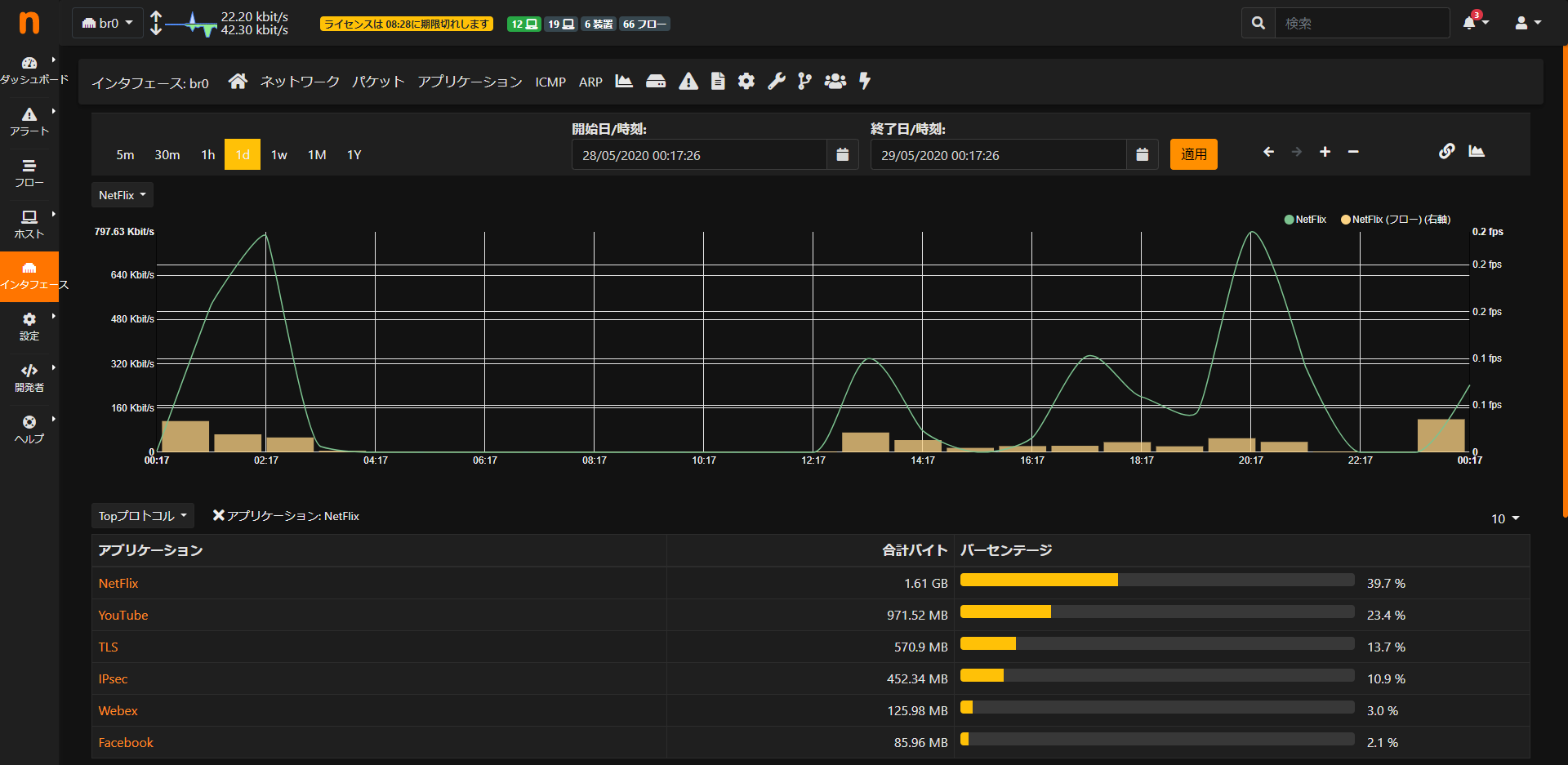
Task: Open end date calendar picker
Action: (x=1143, y=154)
